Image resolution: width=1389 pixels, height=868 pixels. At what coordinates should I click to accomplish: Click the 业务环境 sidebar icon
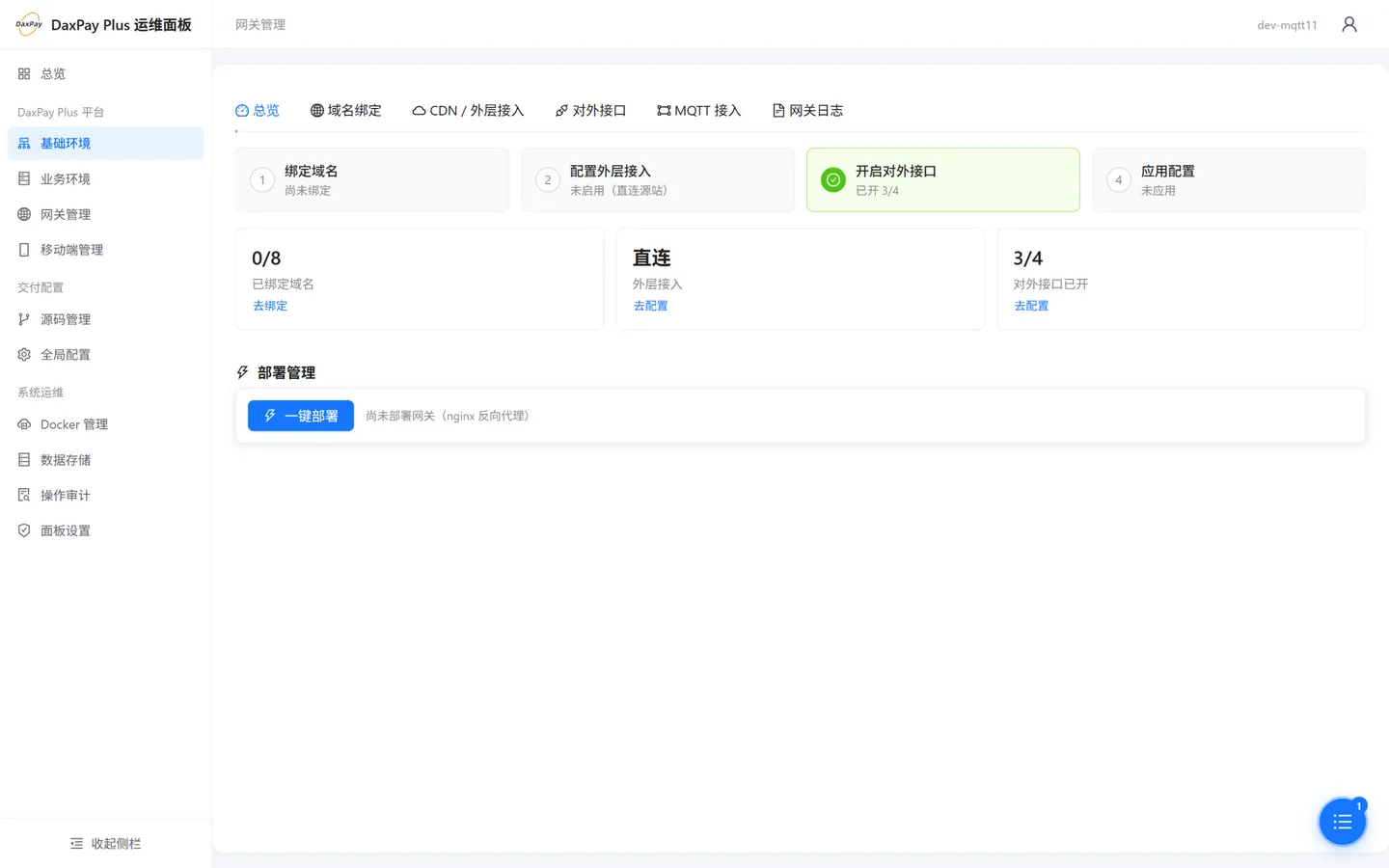click(x=24, y=178)
